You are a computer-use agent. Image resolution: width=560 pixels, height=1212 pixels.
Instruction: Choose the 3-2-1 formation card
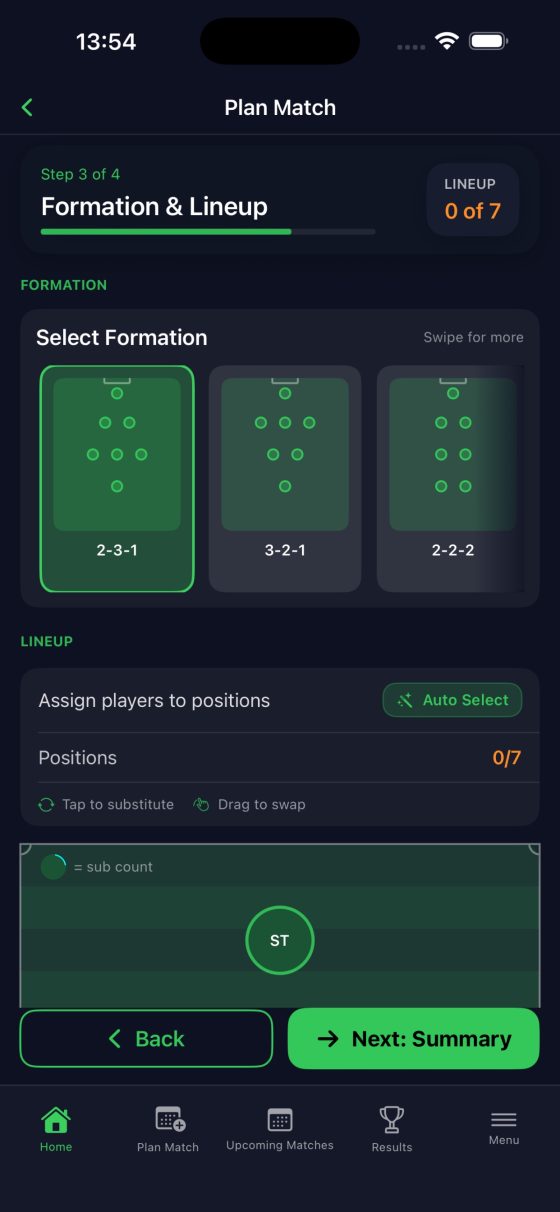[x=285, y=479]
